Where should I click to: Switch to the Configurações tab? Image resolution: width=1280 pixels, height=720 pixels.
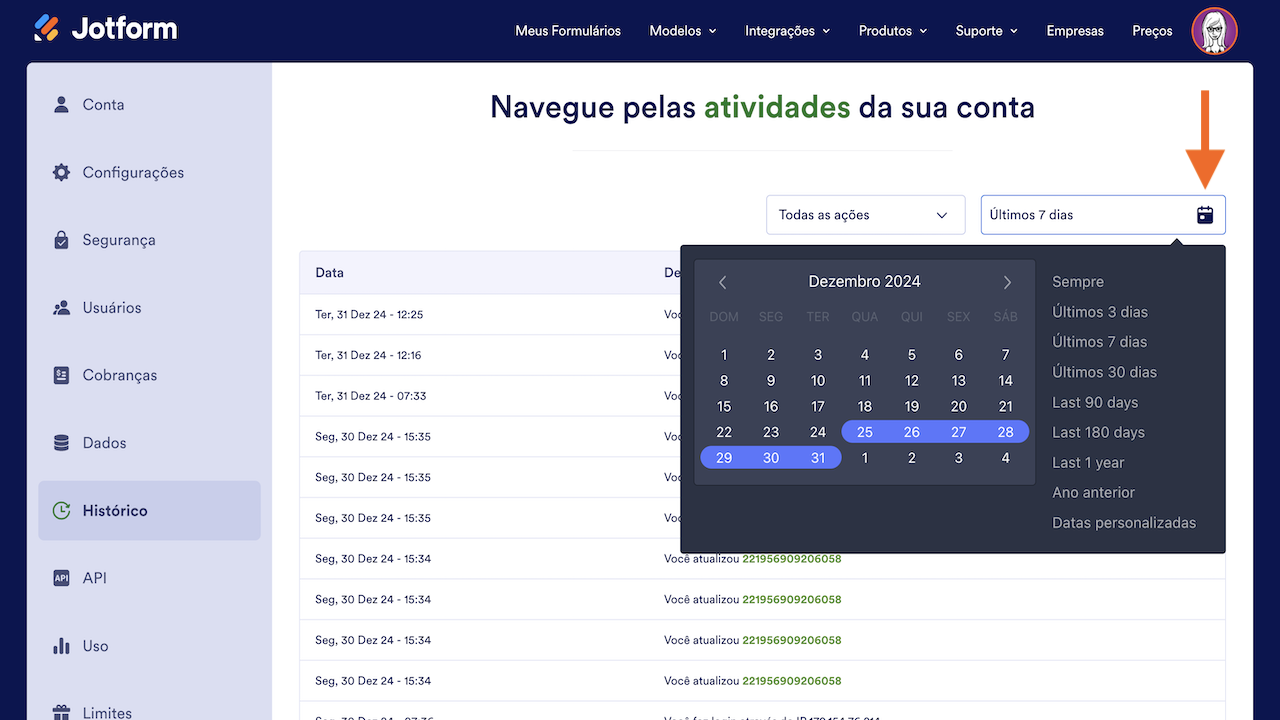[149, 172]
